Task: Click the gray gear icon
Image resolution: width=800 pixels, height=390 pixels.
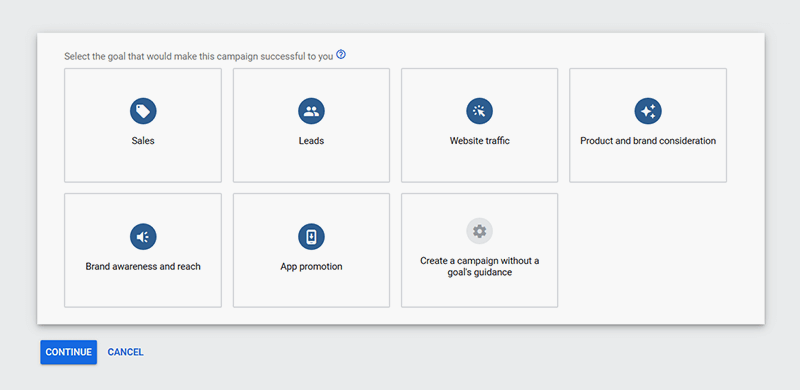Action: [x=480, y=231]
